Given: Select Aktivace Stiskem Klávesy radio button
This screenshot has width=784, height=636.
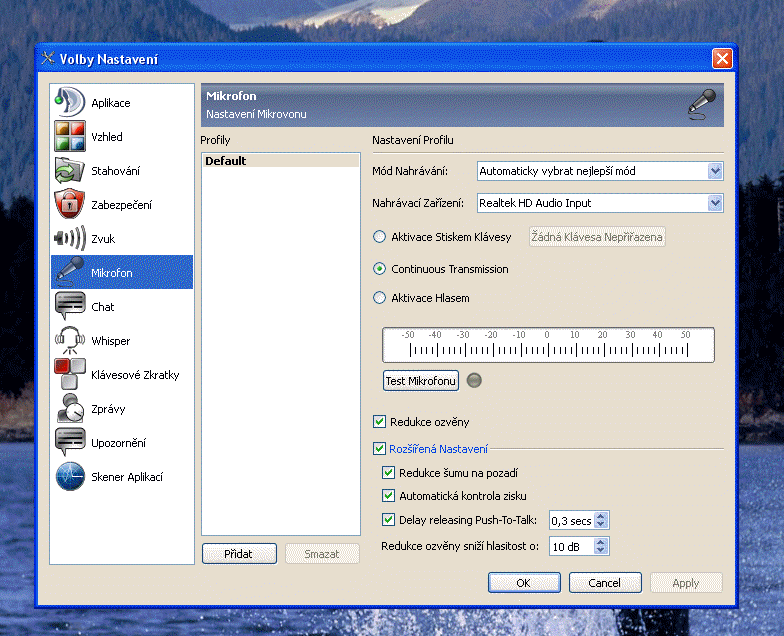Looking at the screenshot, I should coord(379,237).
